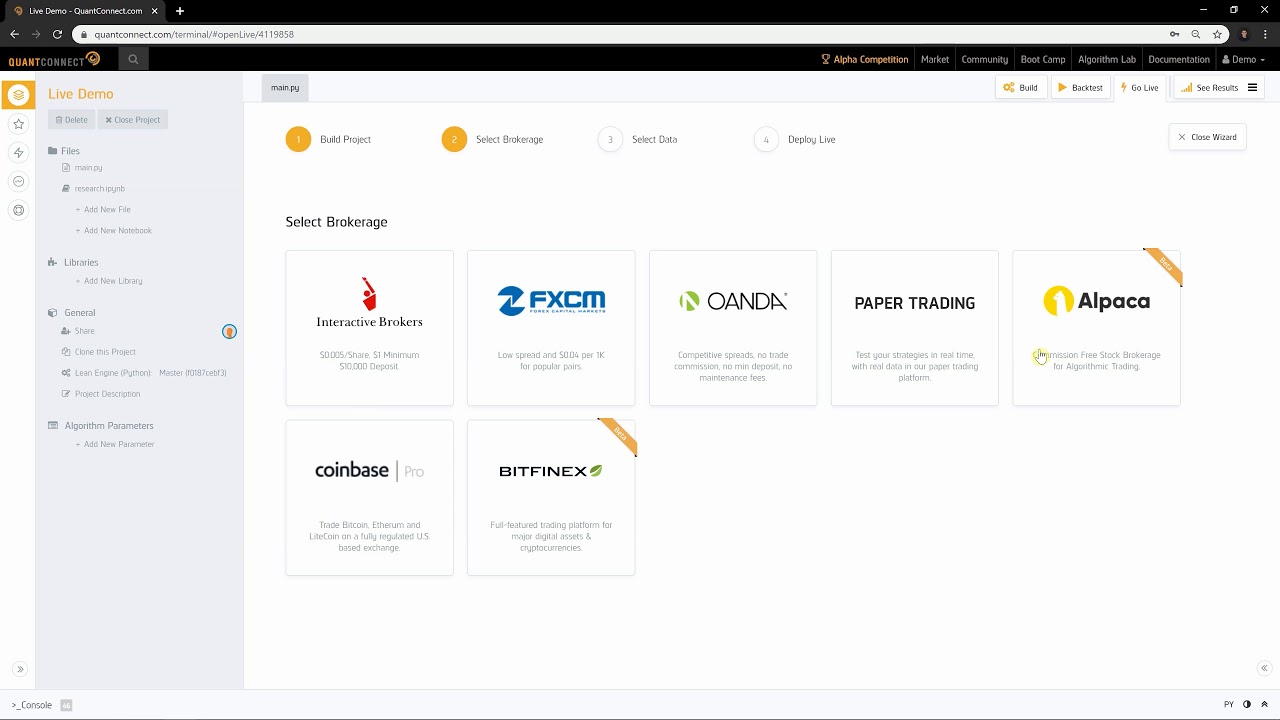Bookmark page with browser star icon
This screenshot has width=1280, height=720.
1217,34
